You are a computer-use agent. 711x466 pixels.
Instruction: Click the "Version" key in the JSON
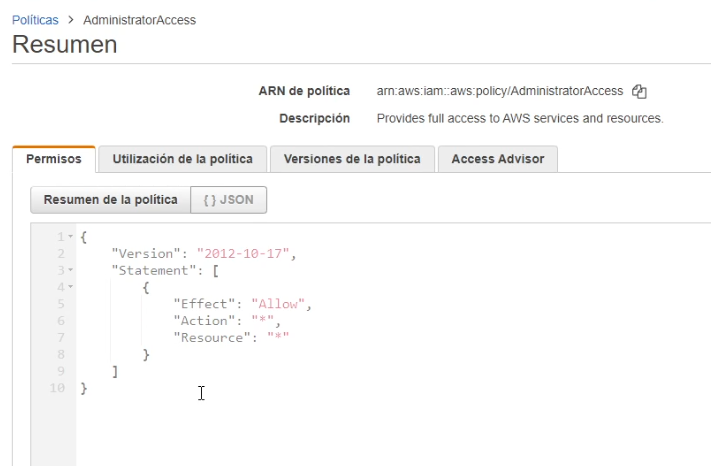pyautogui.click(x=149, y=254)
